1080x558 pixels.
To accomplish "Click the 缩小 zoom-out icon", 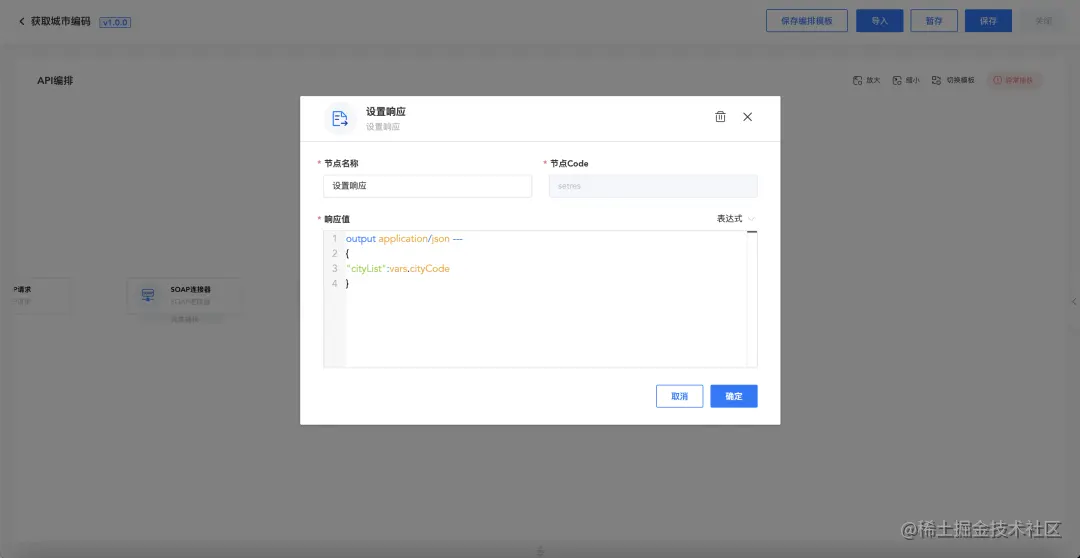I will (x=897, y=80).
